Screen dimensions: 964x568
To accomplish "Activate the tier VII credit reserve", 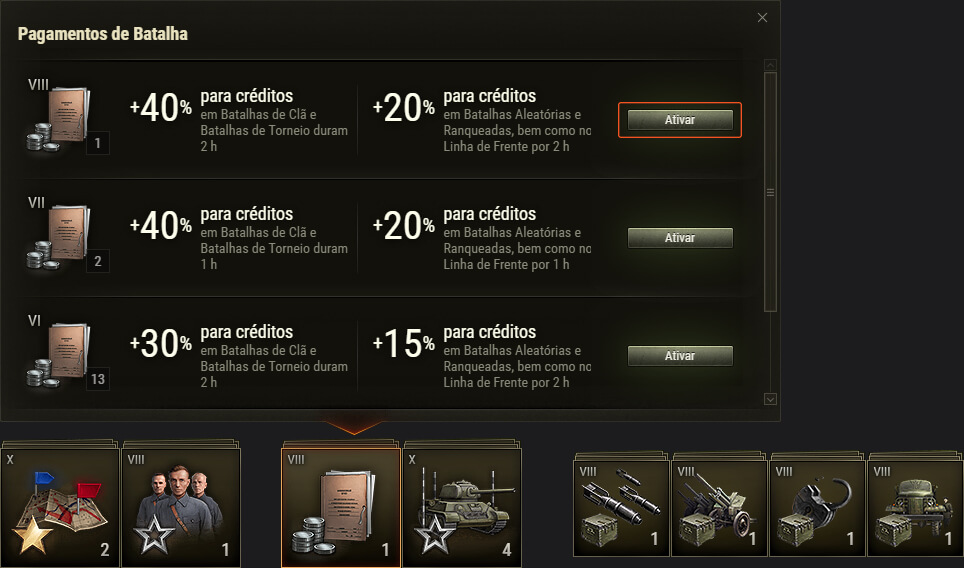I will point(680,238).
